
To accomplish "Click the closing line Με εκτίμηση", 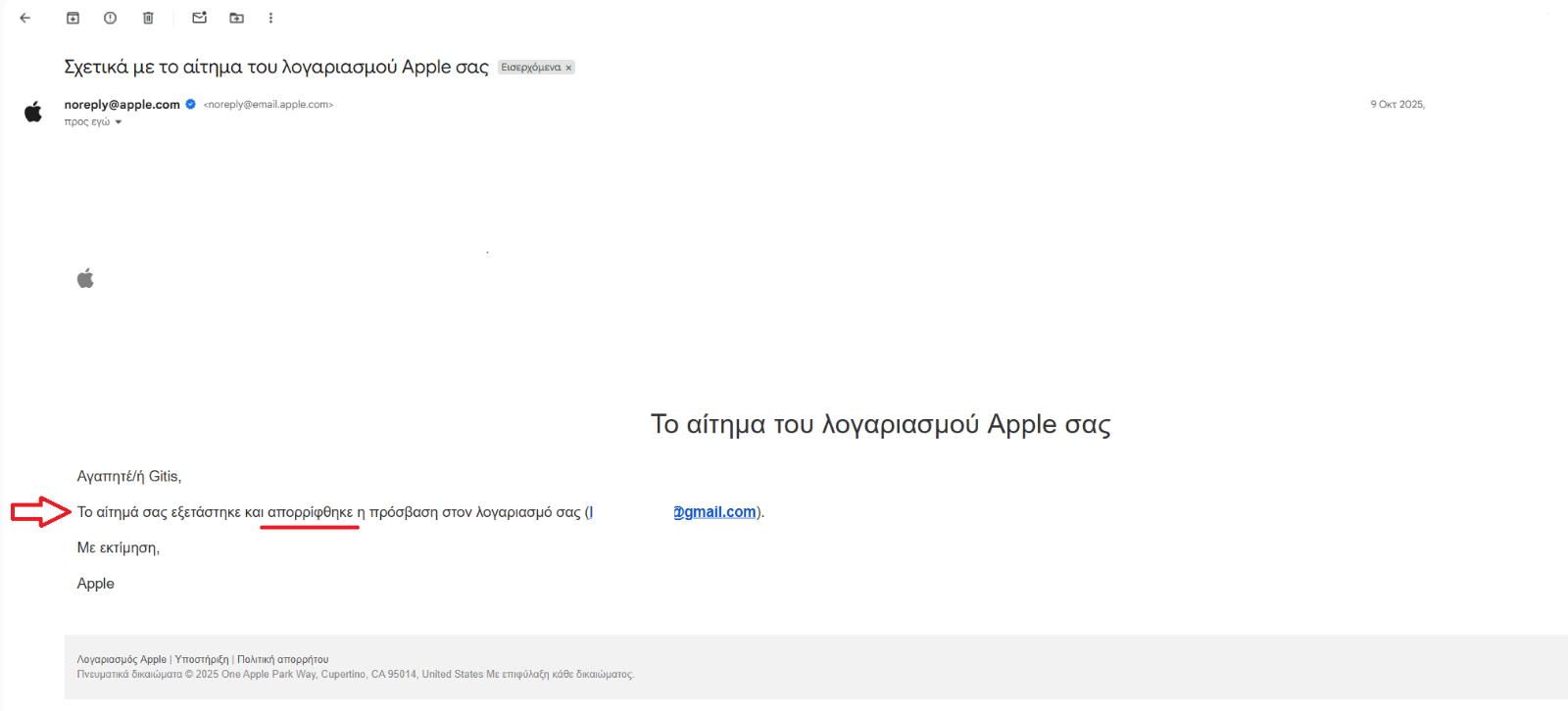I will click(119, 548).
